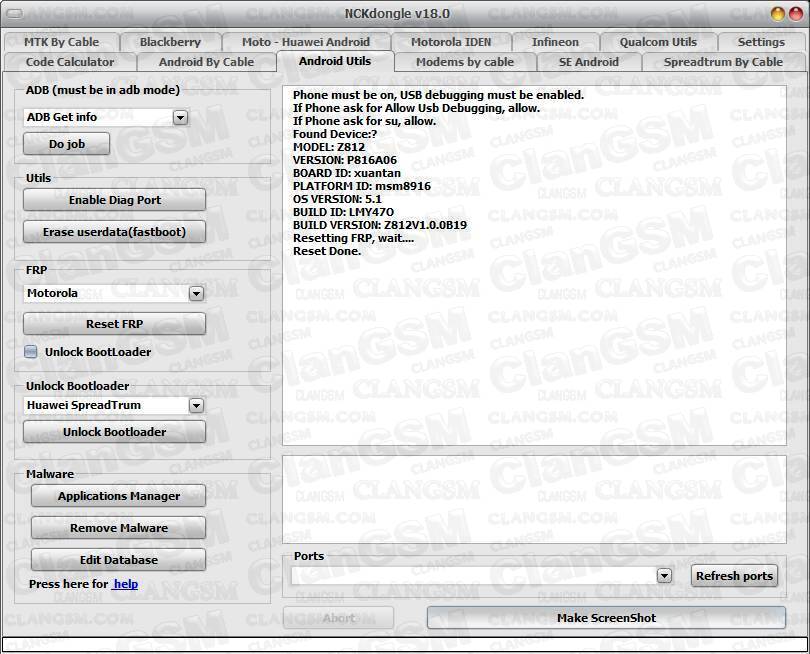Open the Moto - Huawei Android tab
Image resolution: width=810 pixels, height=654 pixels.
click(306, 42)
